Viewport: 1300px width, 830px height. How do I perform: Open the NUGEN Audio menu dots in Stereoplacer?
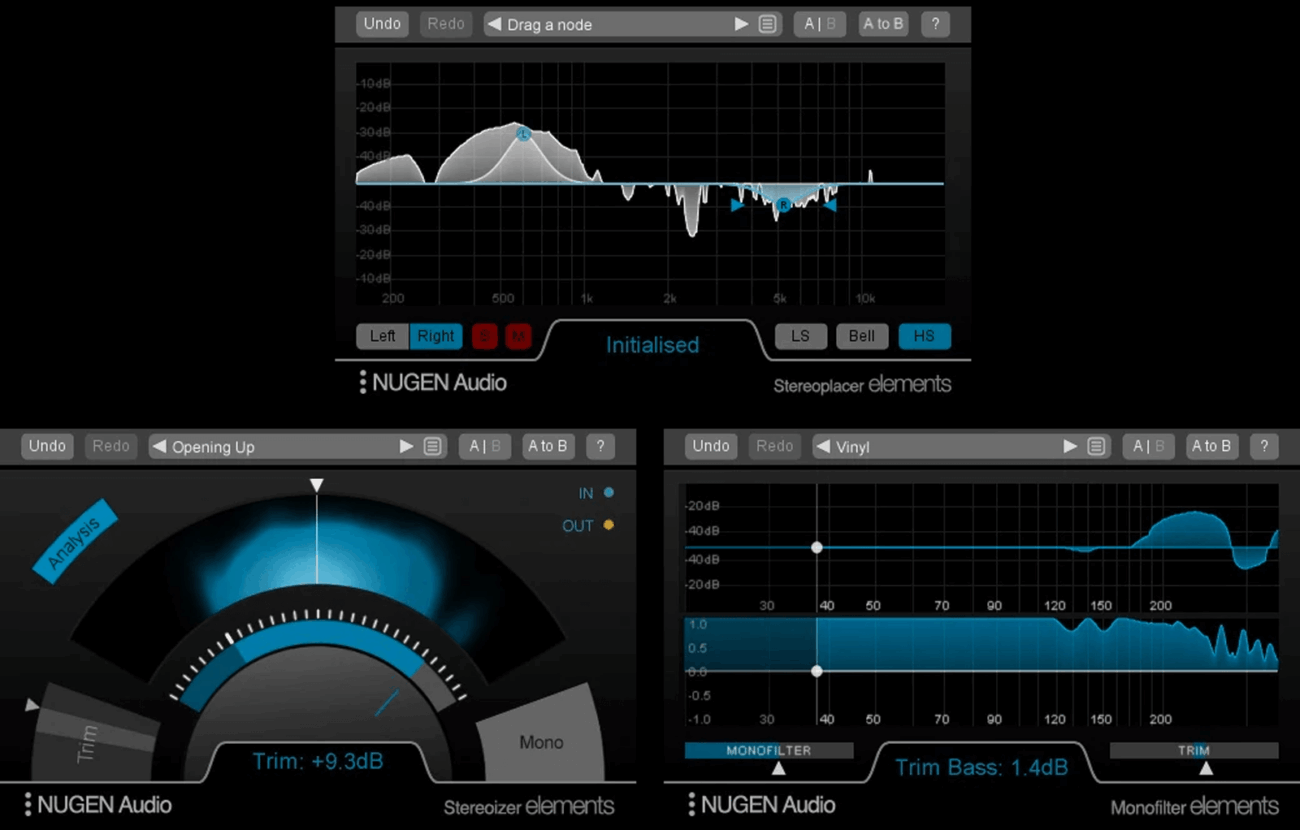click(363, 382)
